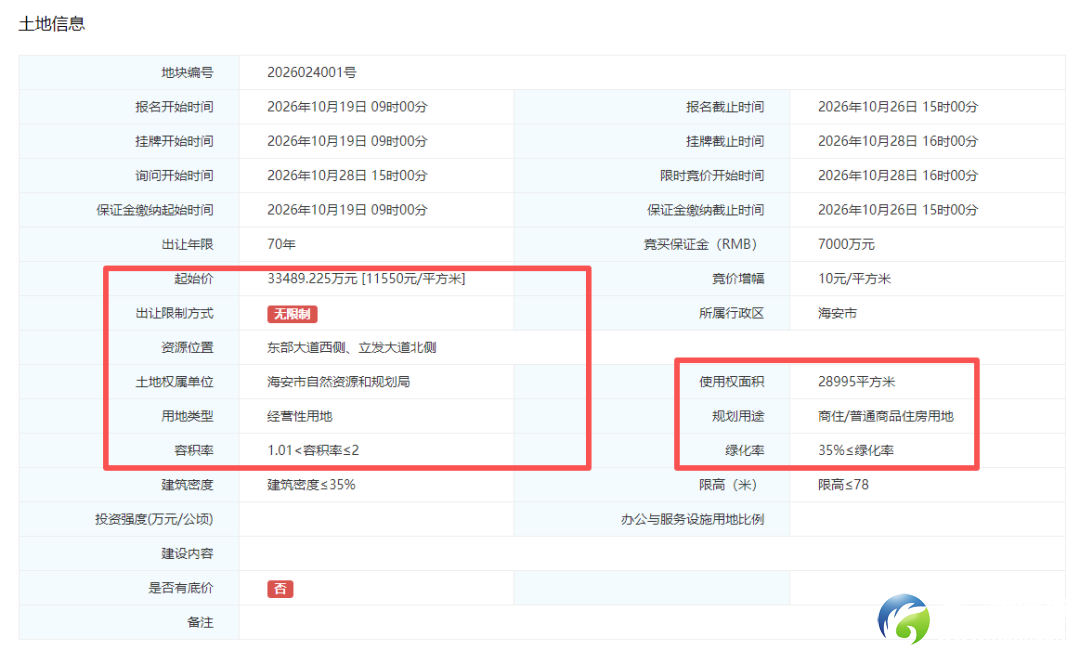This screenshot has height=650, width=1080.
Task: Click the value 1.01<容积率≤2
Action: [x=313, y=450]
